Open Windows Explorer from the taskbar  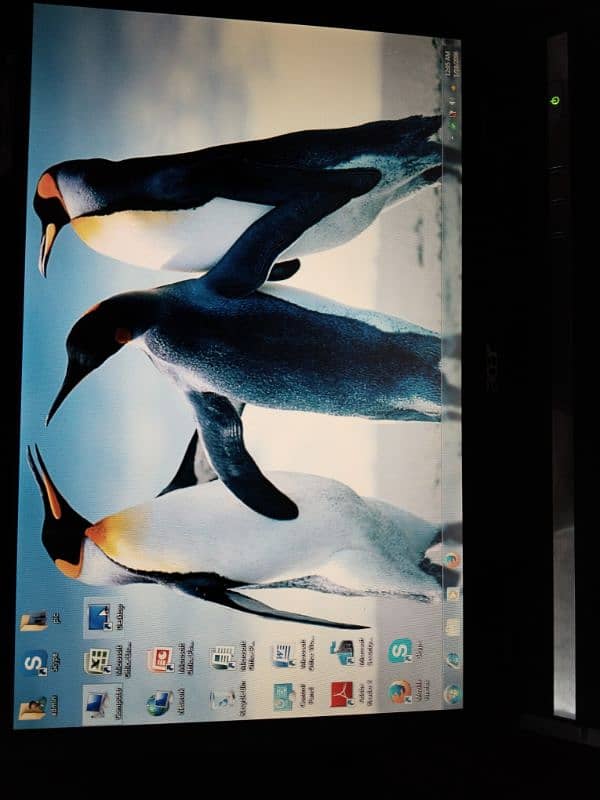point(453,627)
